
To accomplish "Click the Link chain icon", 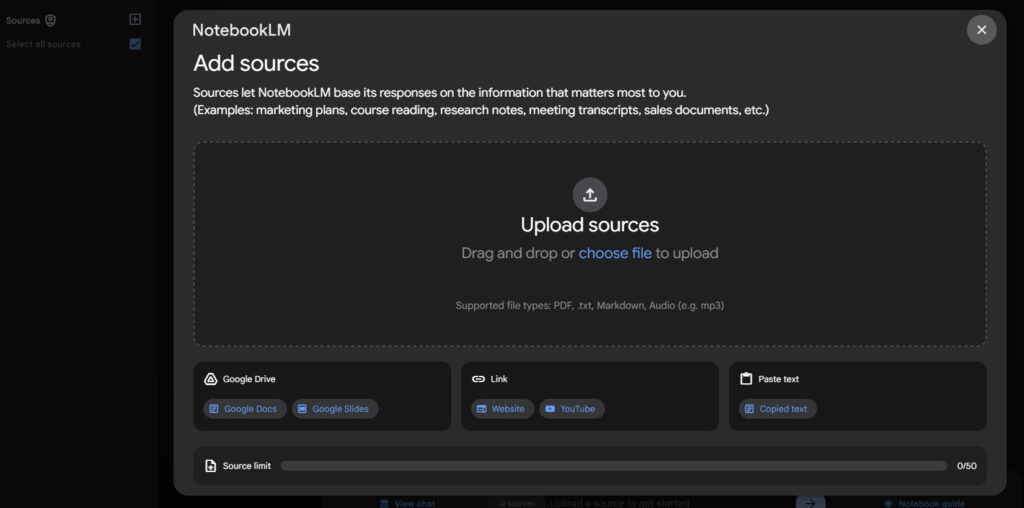I will pyautogui.click(x=478, y=379).
